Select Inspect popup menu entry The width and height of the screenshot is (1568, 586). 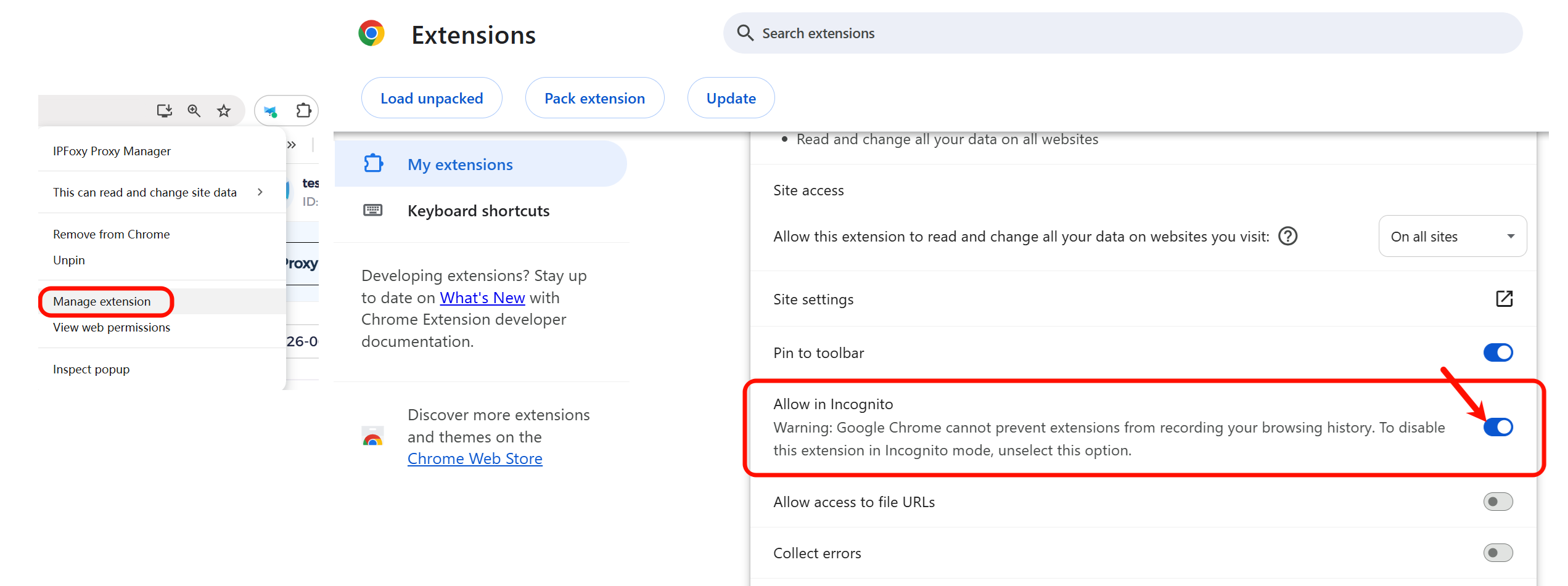[162, 369]
